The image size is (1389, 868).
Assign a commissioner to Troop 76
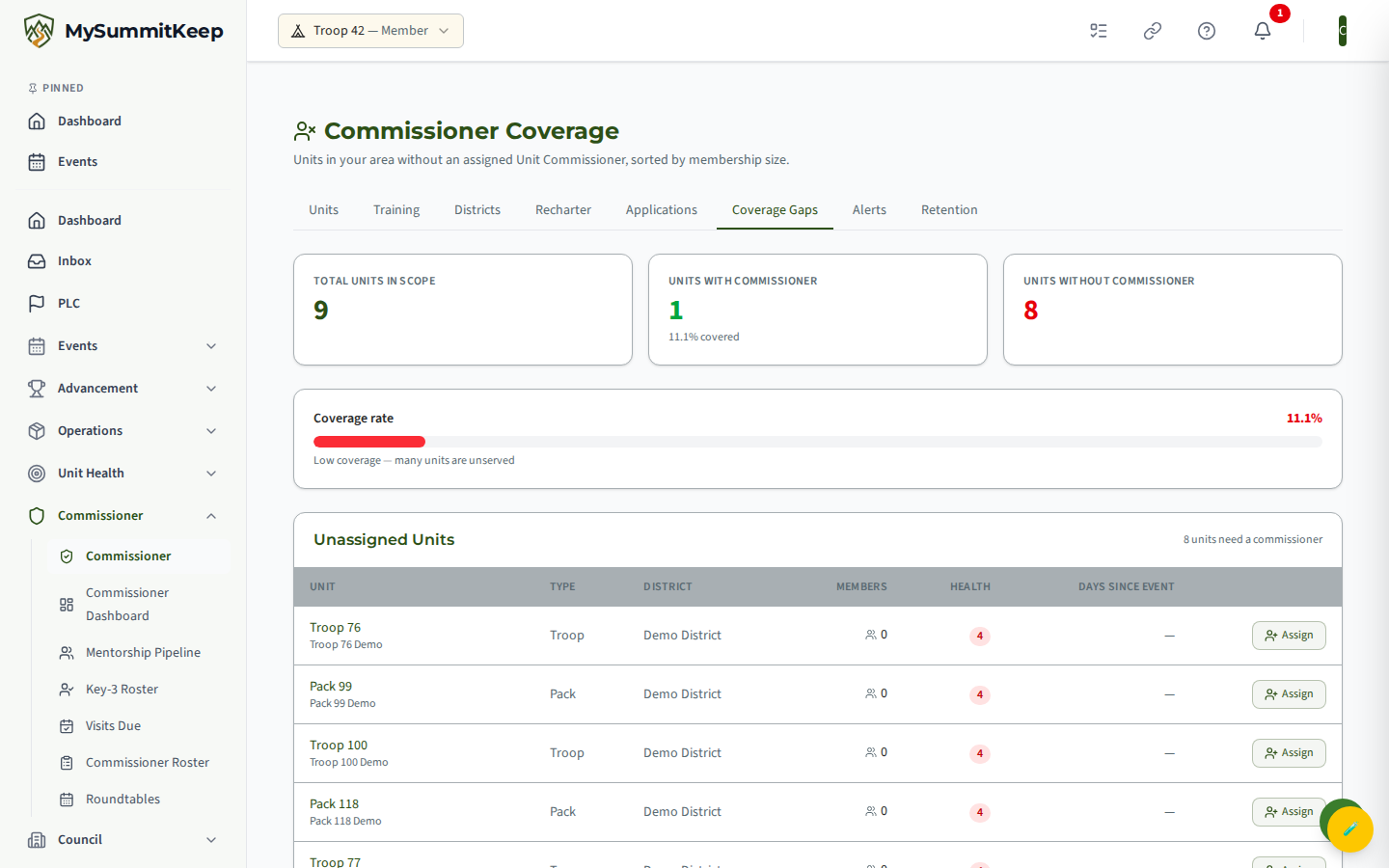click(1289, 636)
